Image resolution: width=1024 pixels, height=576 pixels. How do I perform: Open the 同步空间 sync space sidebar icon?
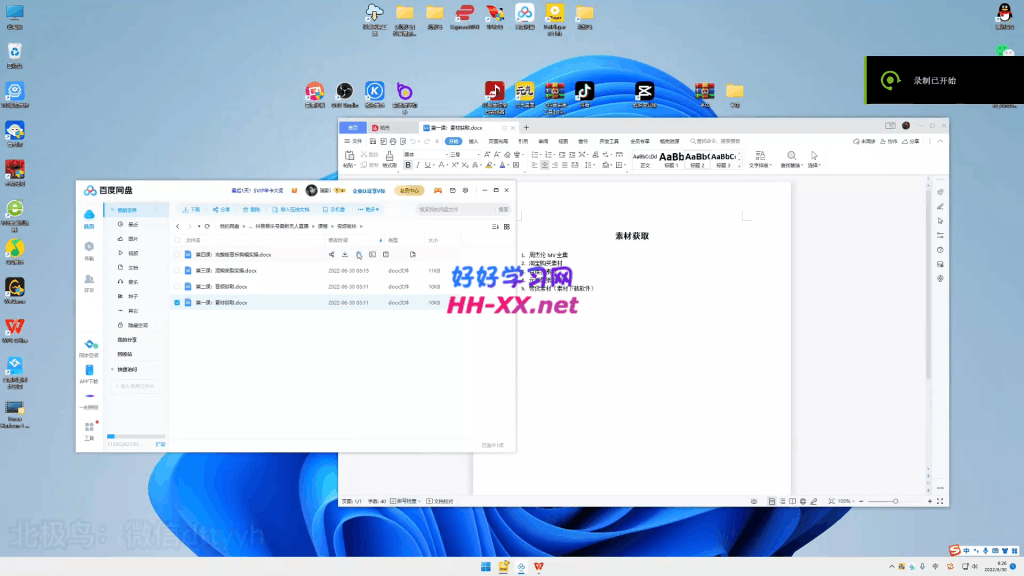[89, 348]
